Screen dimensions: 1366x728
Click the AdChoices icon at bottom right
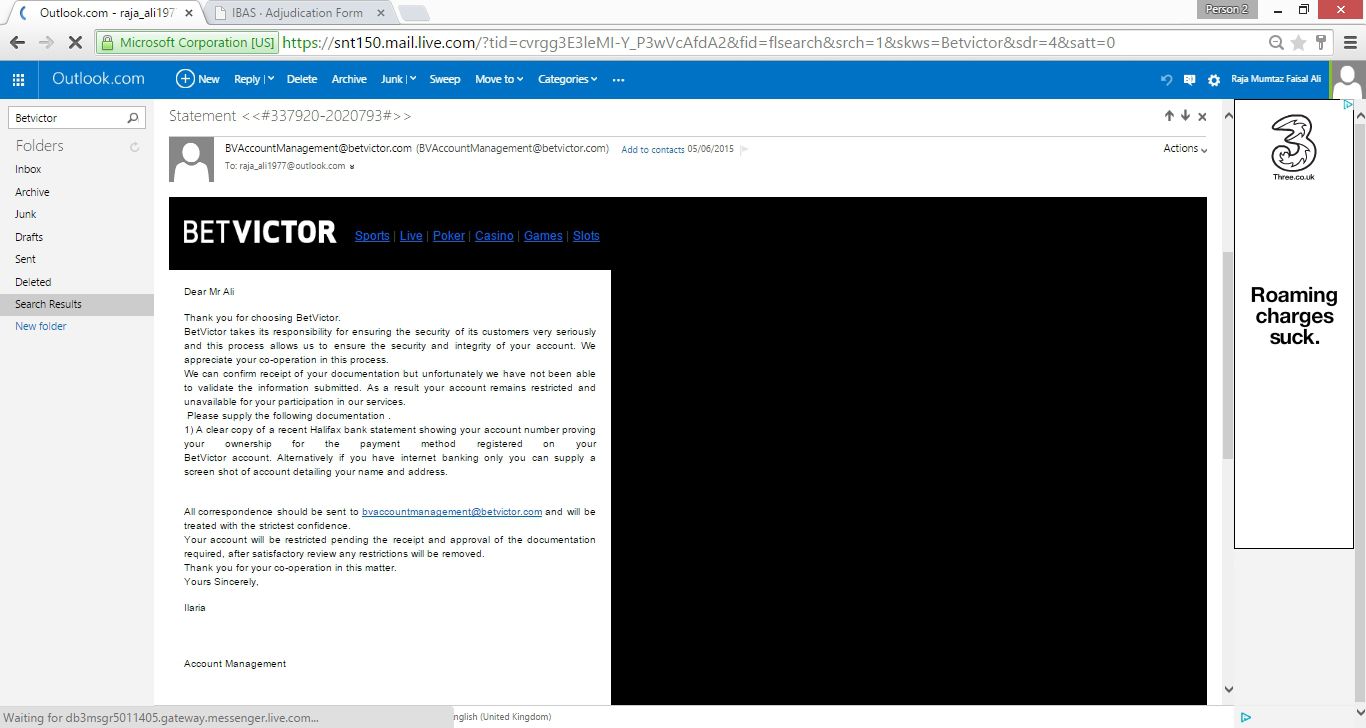click(1246, 717)
